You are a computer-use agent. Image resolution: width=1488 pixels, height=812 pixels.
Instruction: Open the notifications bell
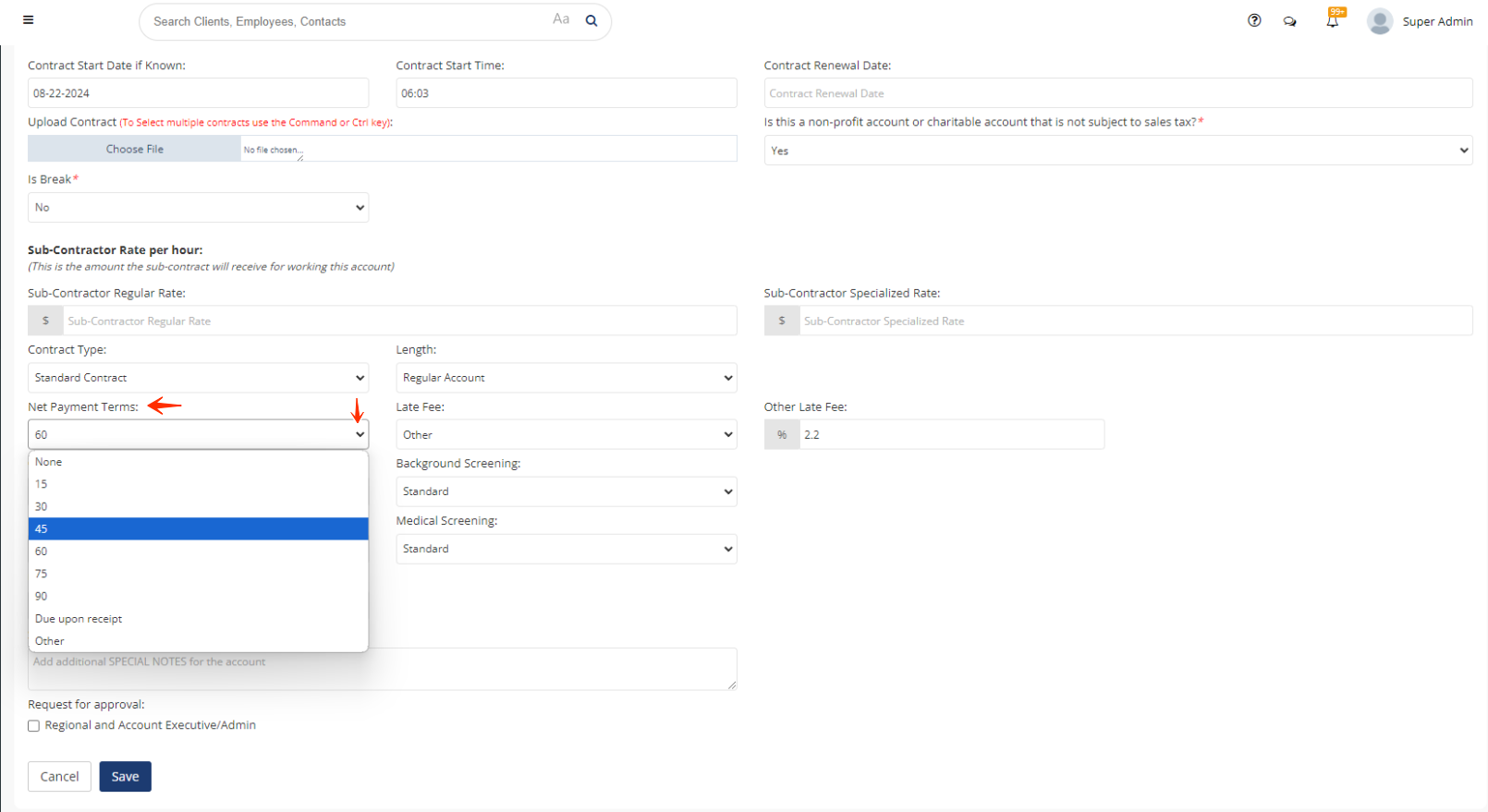tap(1332, 21)
